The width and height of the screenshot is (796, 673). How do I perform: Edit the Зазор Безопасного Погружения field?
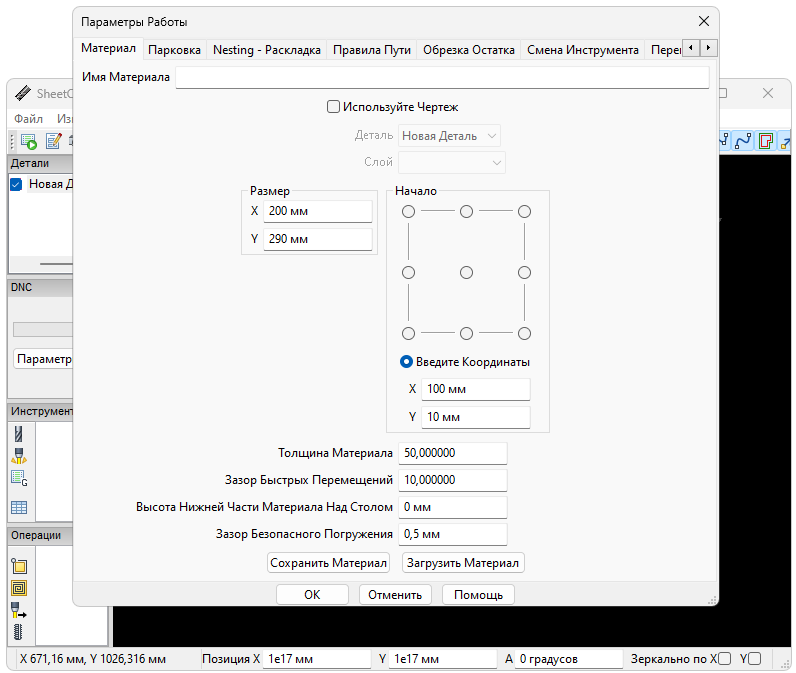click(x=453, y=534)
